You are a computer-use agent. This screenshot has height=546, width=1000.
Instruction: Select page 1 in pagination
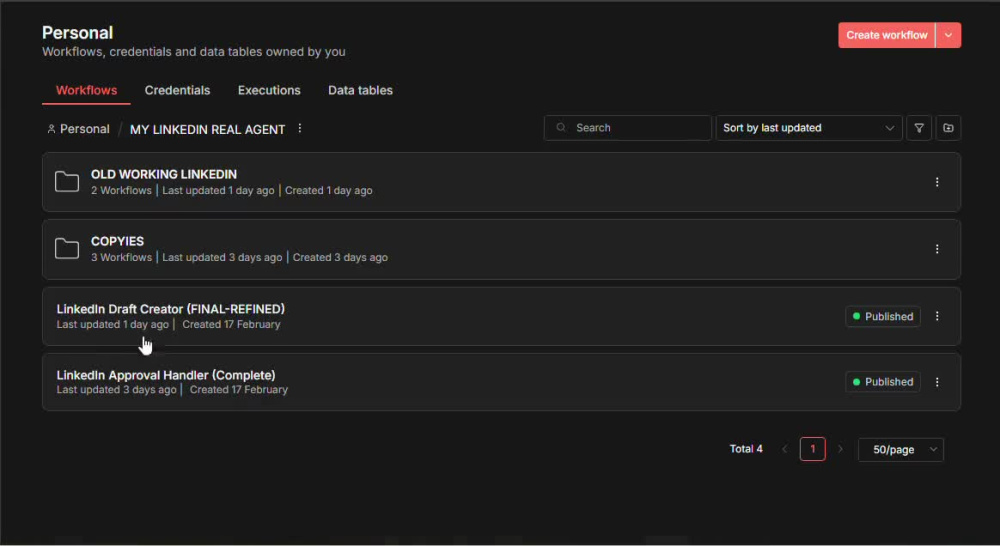tap(812, 450)
